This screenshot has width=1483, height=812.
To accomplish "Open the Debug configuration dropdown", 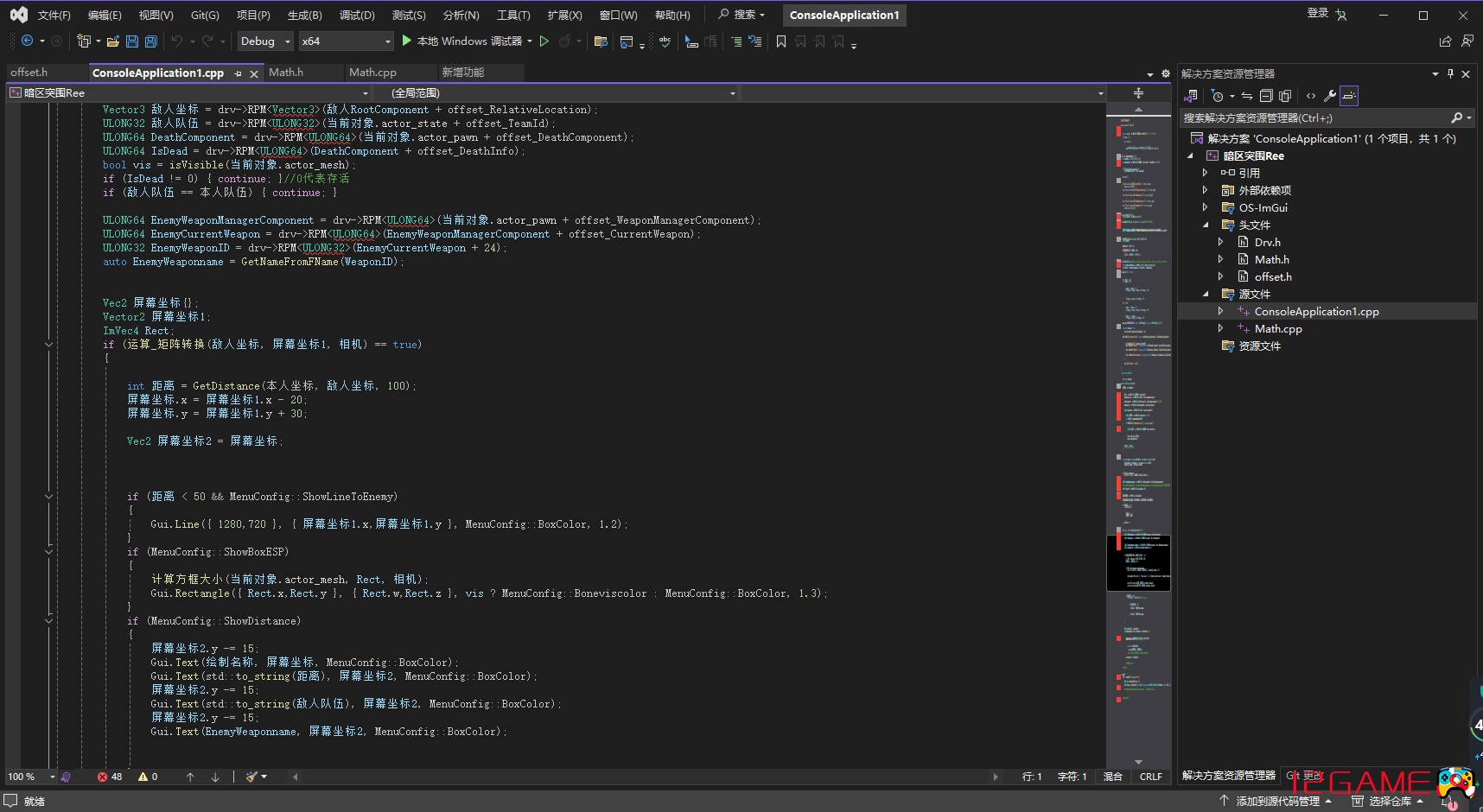I will tap(266, 41).
